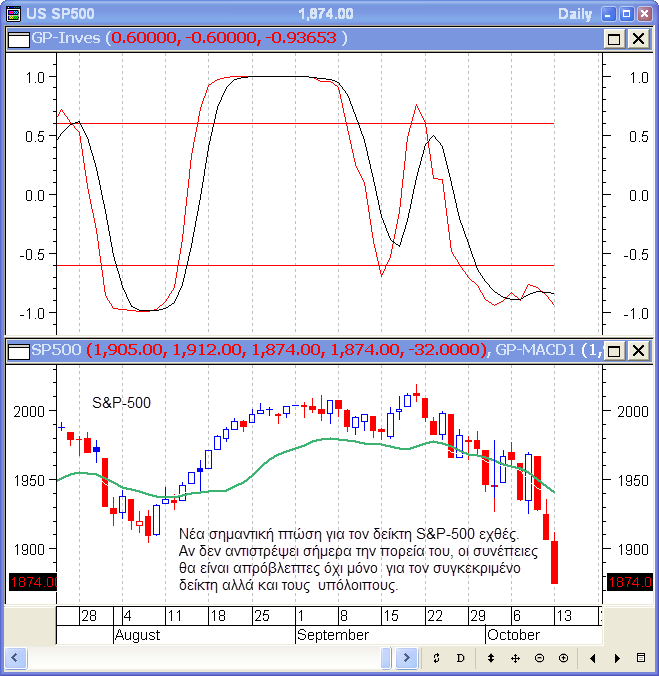Viewport: 659px width, 676px height.
Task: Maximize the SP500 price panel
Action: (x=614, y=350)
